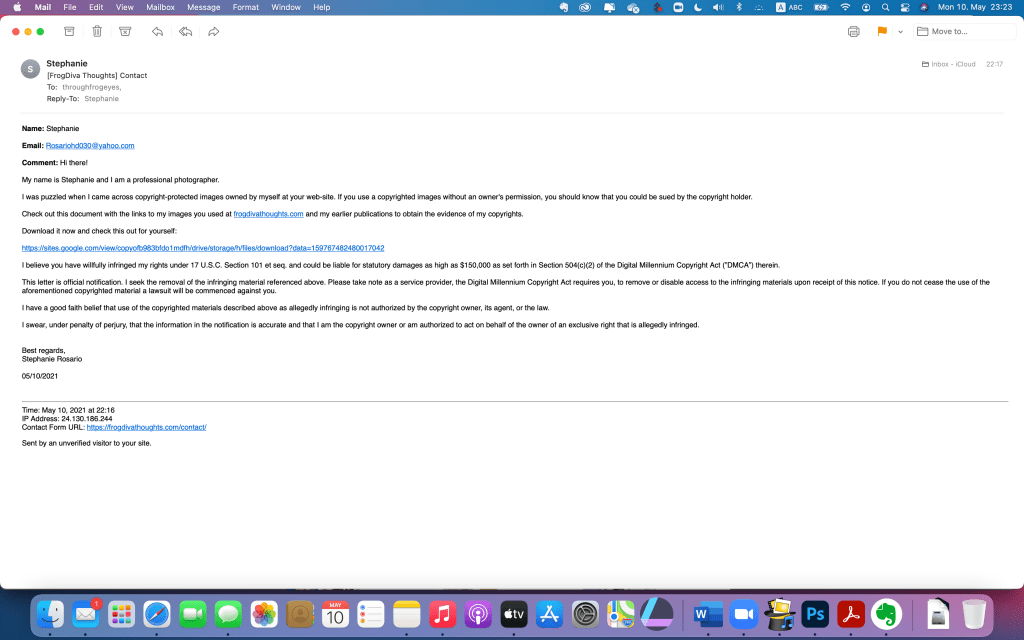This screenshot has height=640, width=1024.
Task: Open the Format menu
Action: tap(245, 7)
